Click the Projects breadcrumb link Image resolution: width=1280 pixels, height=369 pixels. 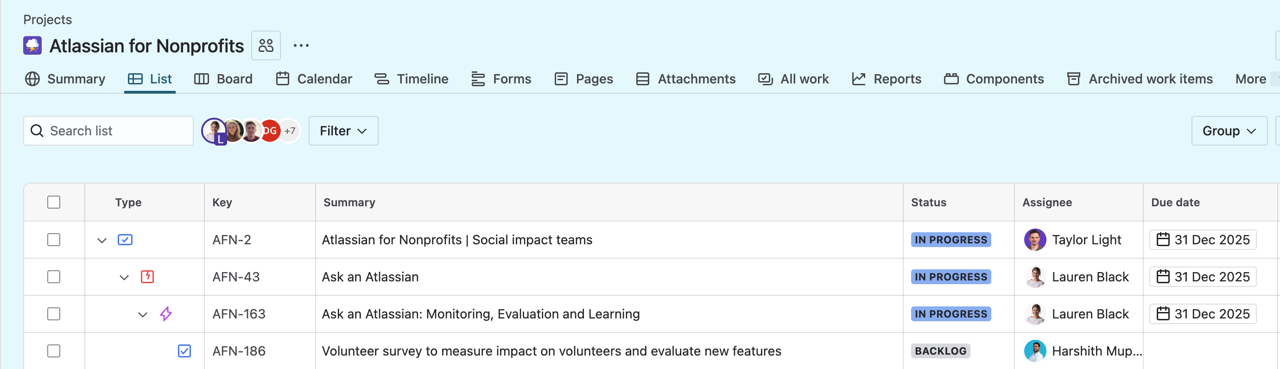47,19
